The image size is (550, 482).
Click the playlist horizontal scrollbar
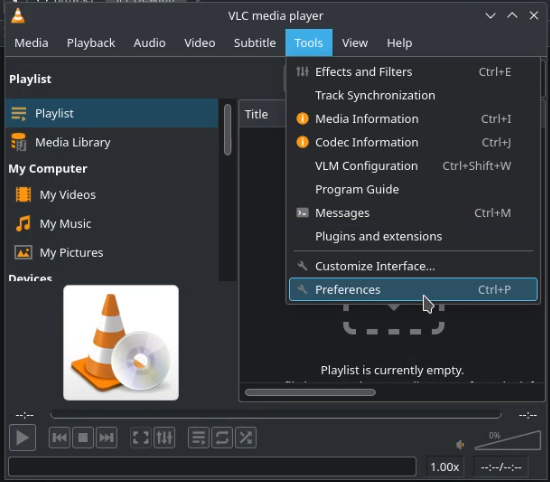click(310, 392)
